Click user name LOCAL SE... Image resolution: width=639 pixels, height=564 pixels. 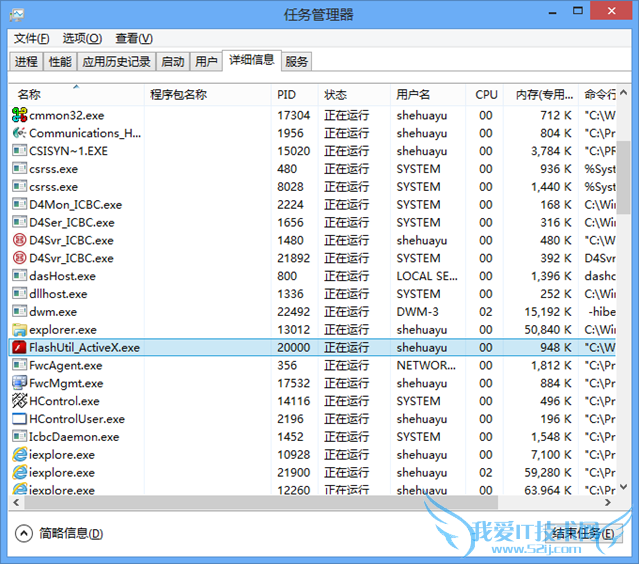coord(427,276)
